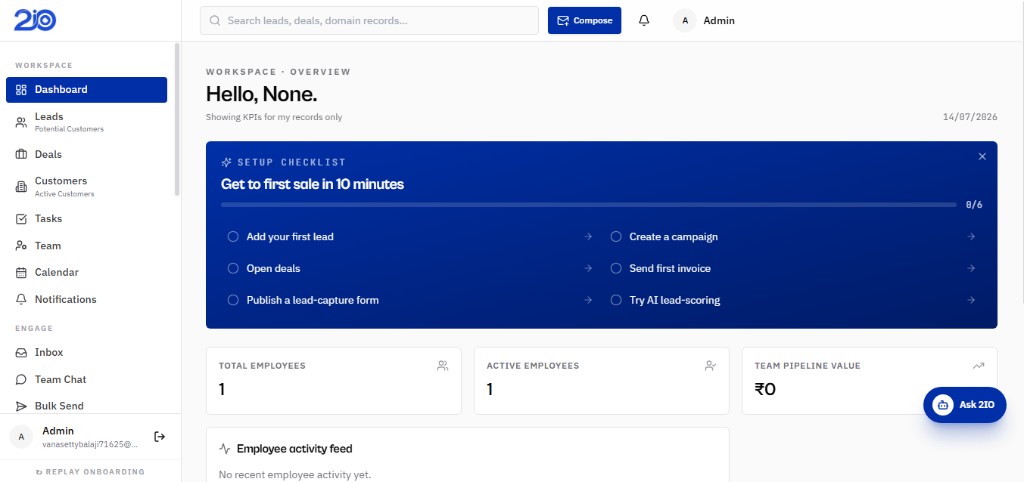Image resolution: width=1024 pixels, height=482 pixels.
Task: Open the Tasks menu item
Action: coord(86,219)
